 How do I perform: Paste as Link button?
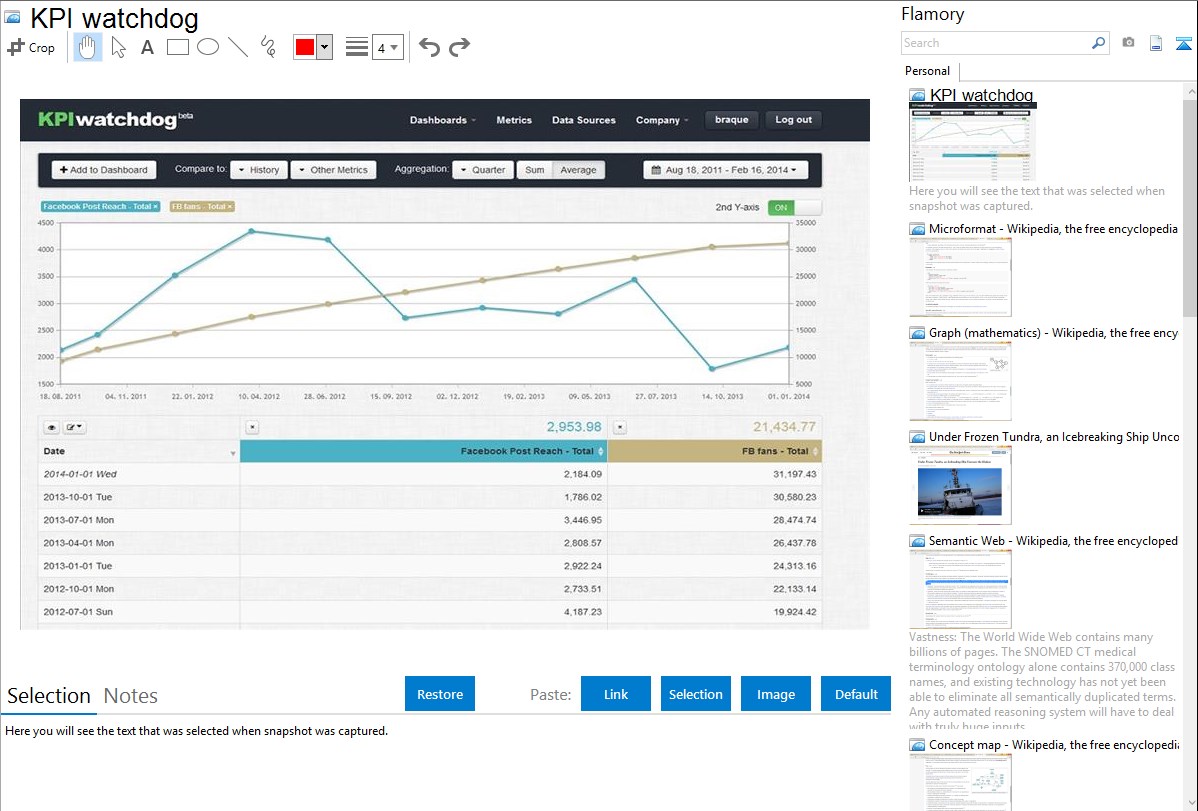pos(615,694)
